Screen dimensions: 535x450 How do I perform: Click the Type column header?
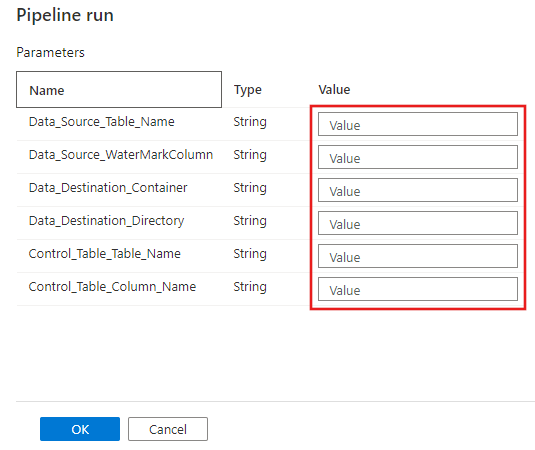[x=248, y=90]
